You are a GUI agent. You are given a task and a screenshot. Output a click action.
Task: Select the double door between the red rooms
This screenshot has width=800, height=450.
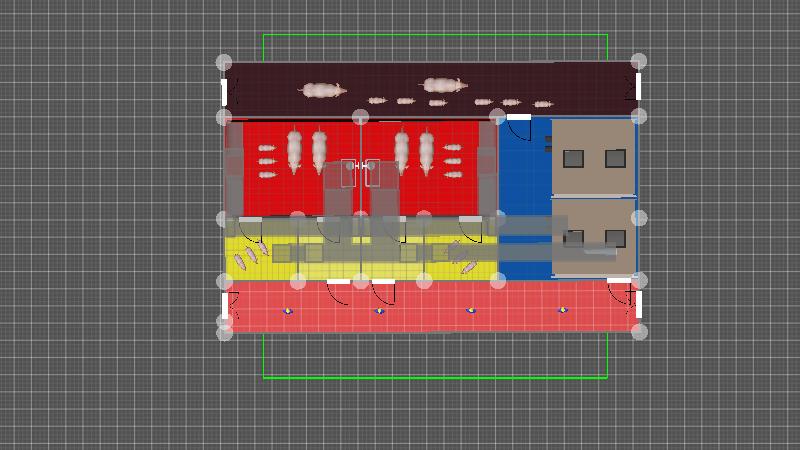click(360, 172)
